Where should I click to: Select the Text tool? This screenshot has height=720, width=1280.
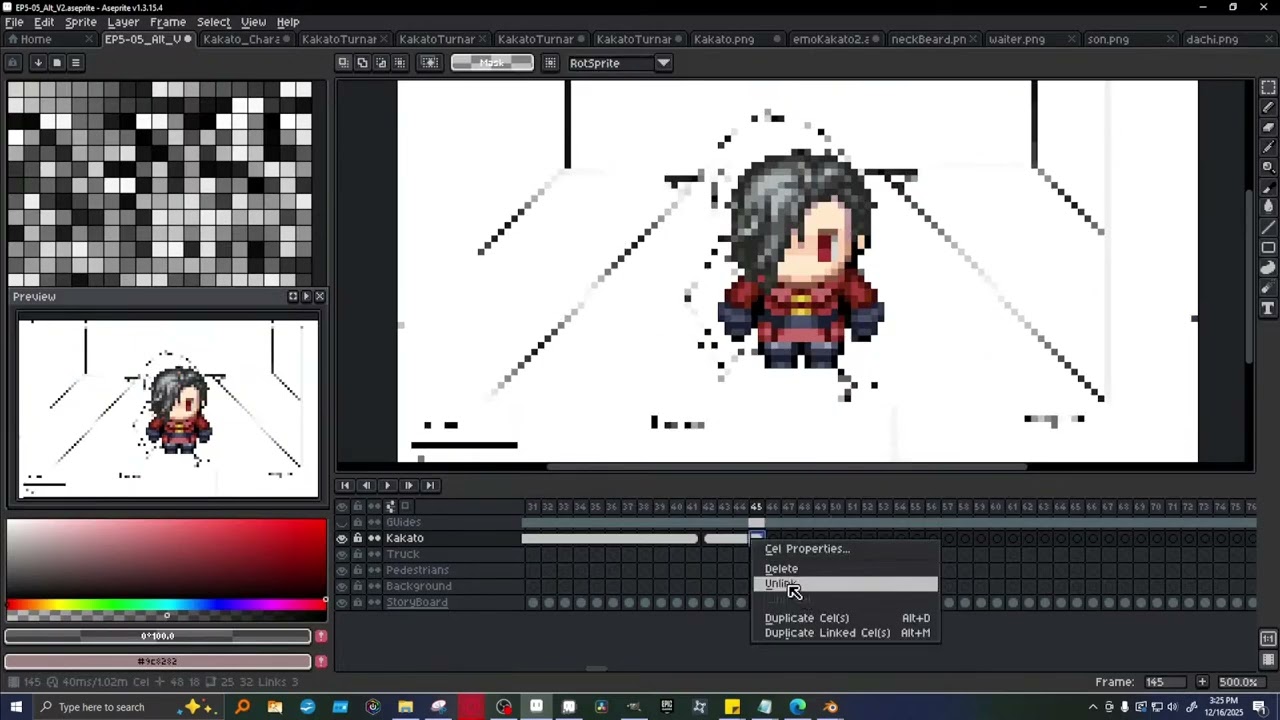point(1268,308)
